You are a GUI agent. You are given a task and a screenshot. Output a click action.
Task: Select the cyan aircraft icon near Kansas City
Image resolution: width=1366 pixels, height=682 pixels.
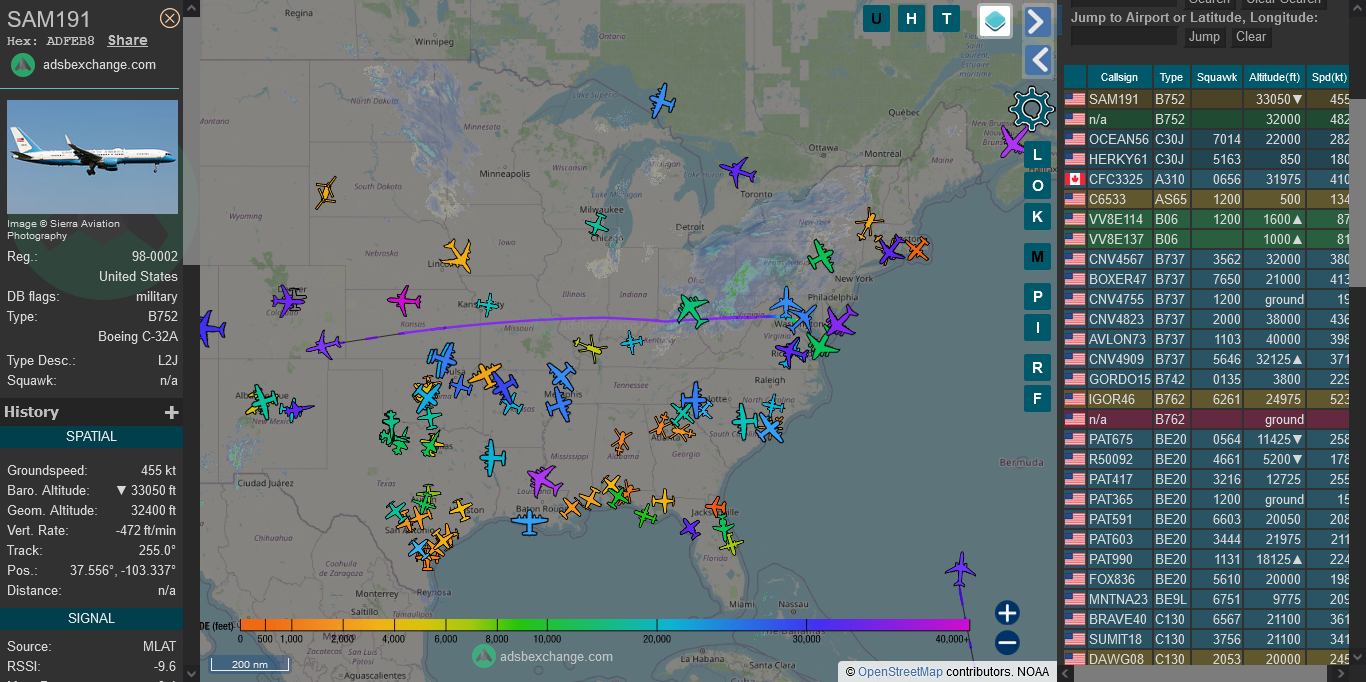pos(488,305)
